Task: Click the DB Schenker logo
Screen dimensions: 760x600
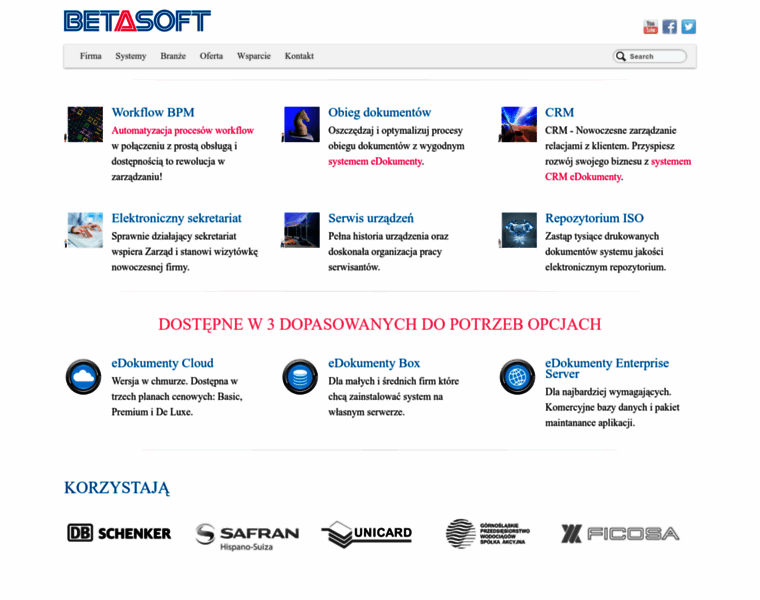Action: [119, 533]
